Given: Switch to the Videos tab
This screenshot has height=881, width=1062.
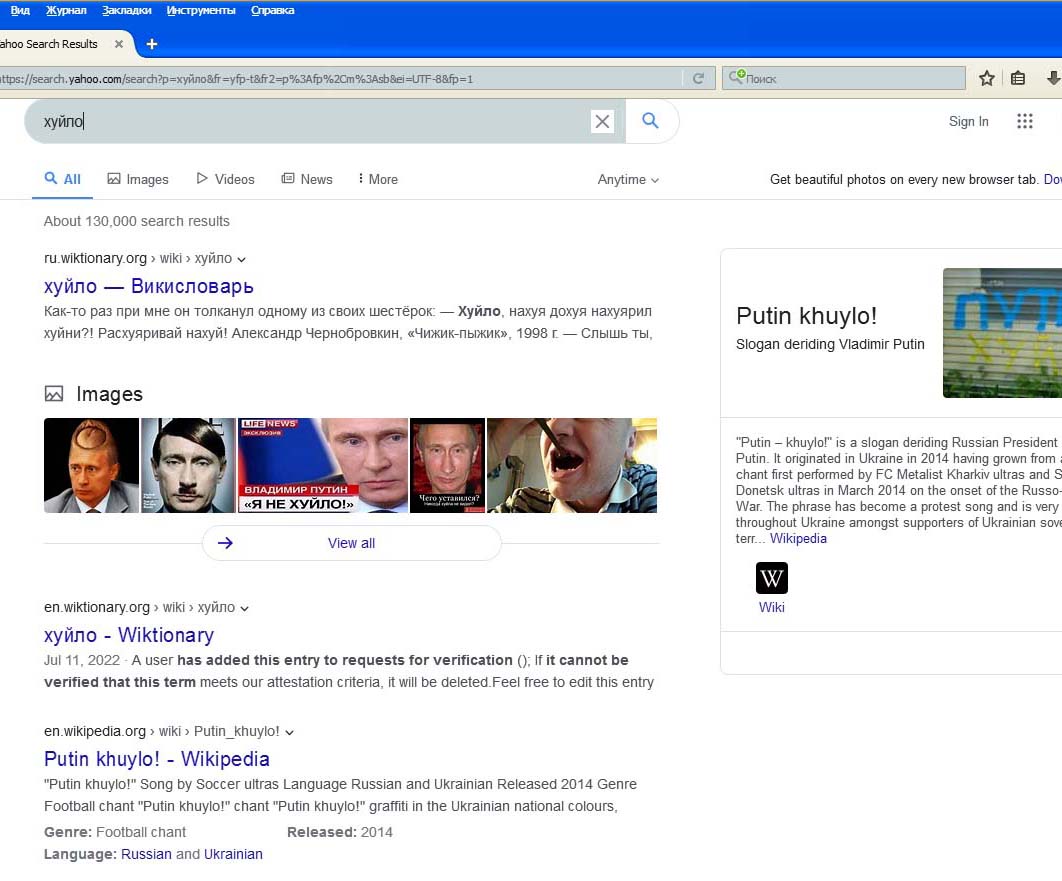Looking at the screenshot, I should 226,179.
